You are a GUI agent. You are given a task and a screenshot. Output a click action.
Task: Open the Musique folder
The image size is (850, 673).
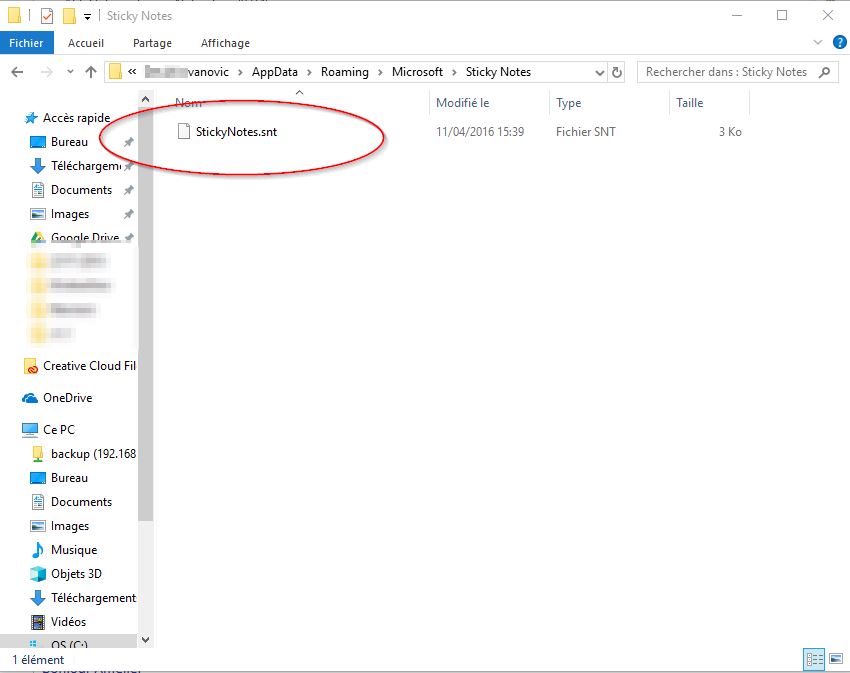pyautogui.click(x=74, y=550)
